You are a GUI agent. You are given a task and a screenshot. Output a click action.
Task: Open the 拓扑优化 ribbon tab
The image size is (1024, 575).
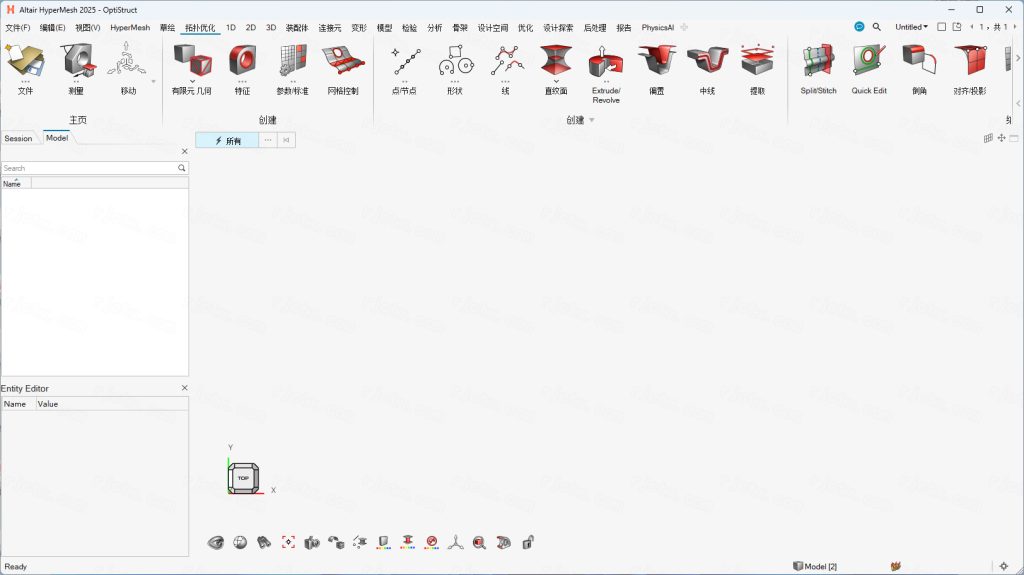point(200,28)
